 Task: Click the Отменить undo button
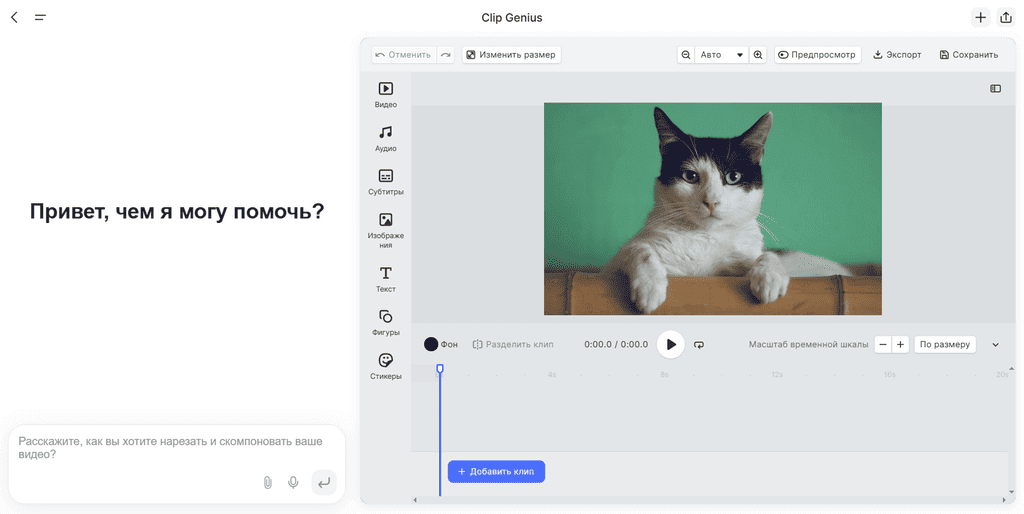(x=404, y=55)
